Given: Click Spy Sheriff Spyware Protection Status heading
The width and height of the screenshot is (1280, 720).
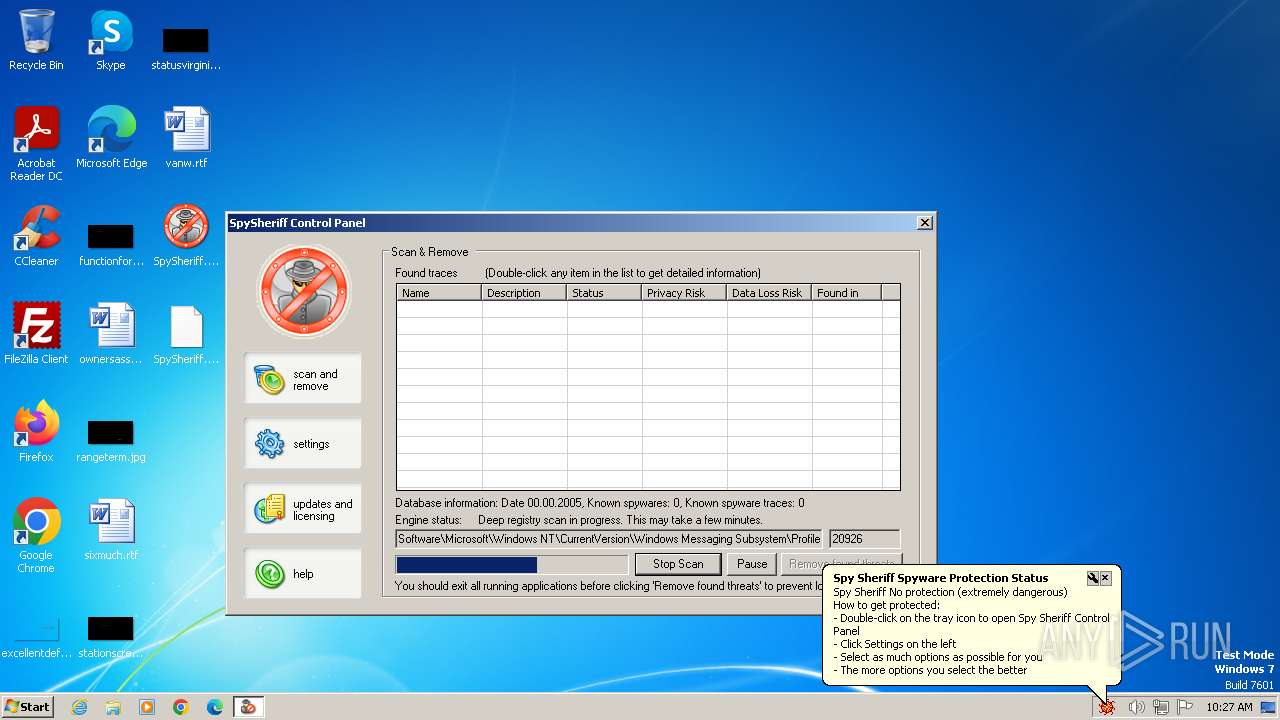Looking at the screenshot, I should click(941, 578).
